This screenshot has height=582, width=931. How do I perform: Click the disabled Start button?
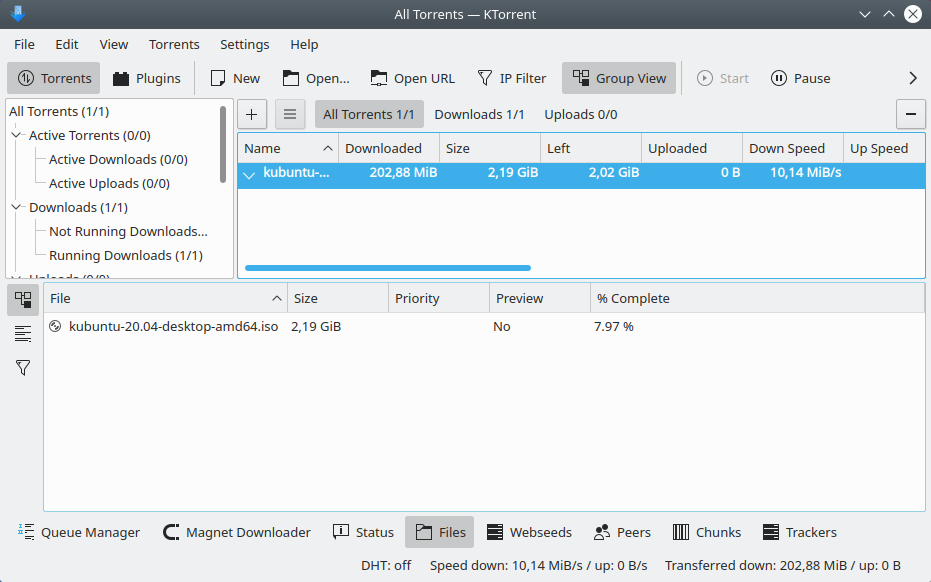click(x=723, y=78)
